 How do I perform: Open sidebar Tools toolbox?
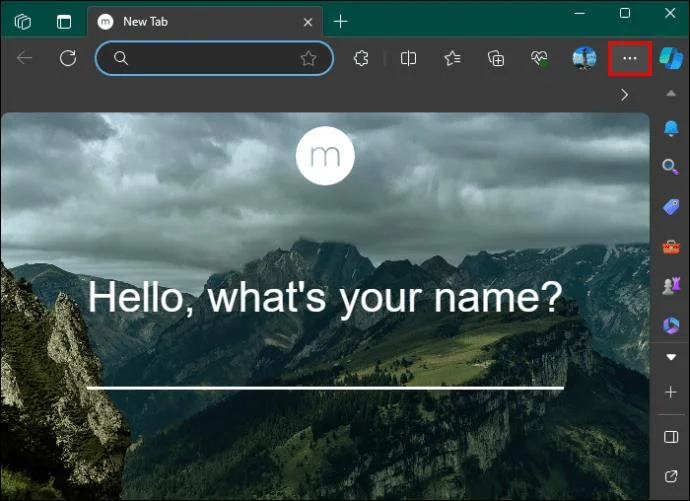click(671, 247)
